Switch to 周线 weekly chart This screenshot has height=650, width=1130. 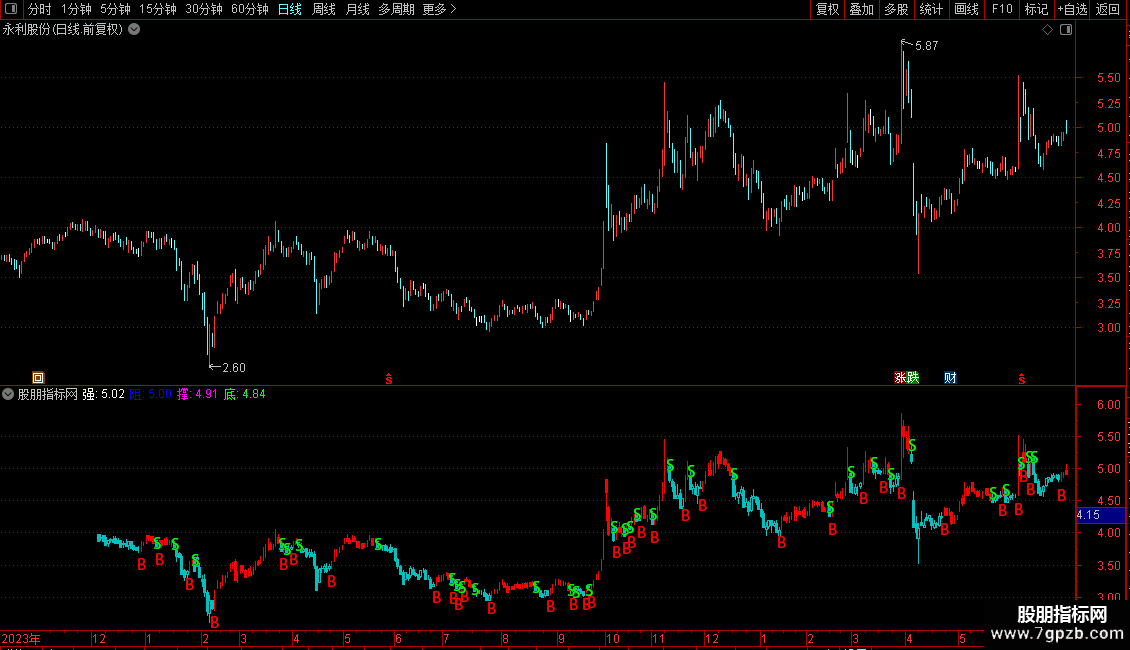pyautogui.click(x=324, y=9)
